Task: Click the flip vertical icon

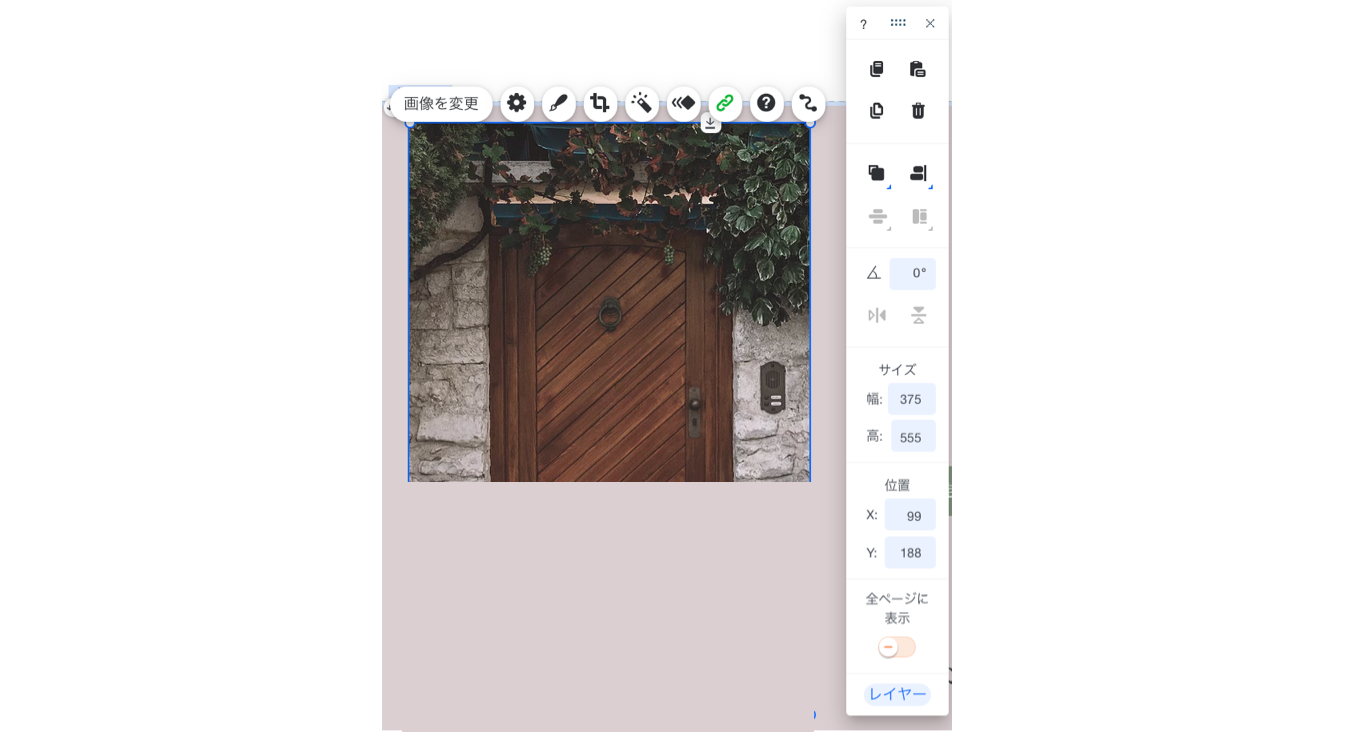Action: tap(919, 316)
